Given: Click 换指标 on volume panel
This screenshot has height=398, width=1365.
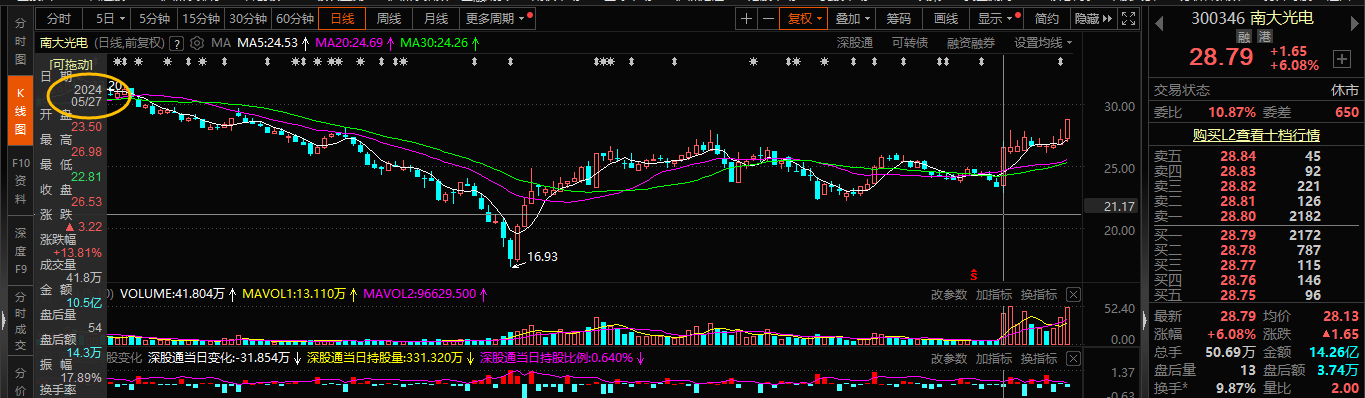Looking at the screenshot, I should pyautogui.click(x=1038, y=295).
